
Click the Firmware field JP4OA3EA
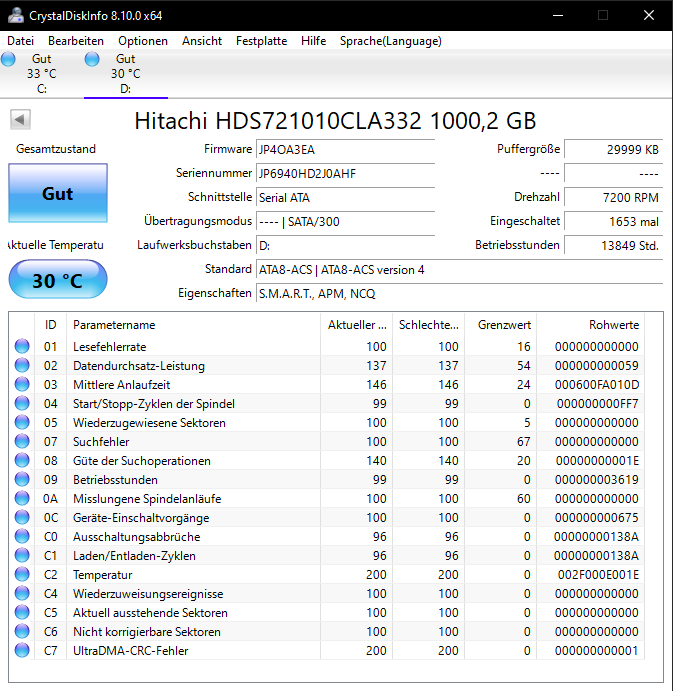[346, 150]
